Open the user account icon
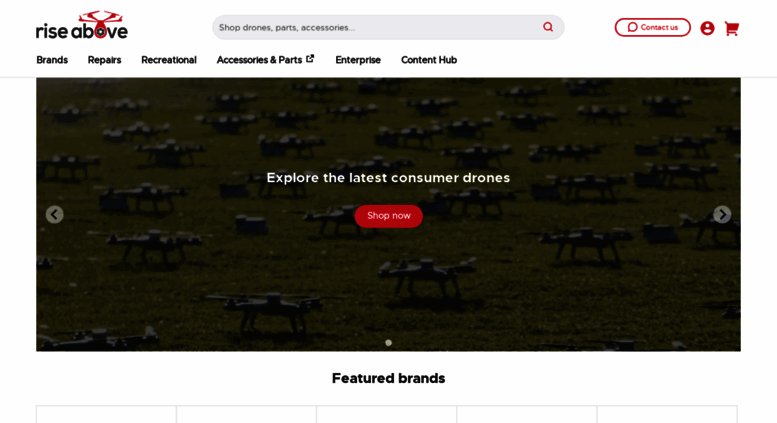 pyautogui.click(x=707, y=28)
